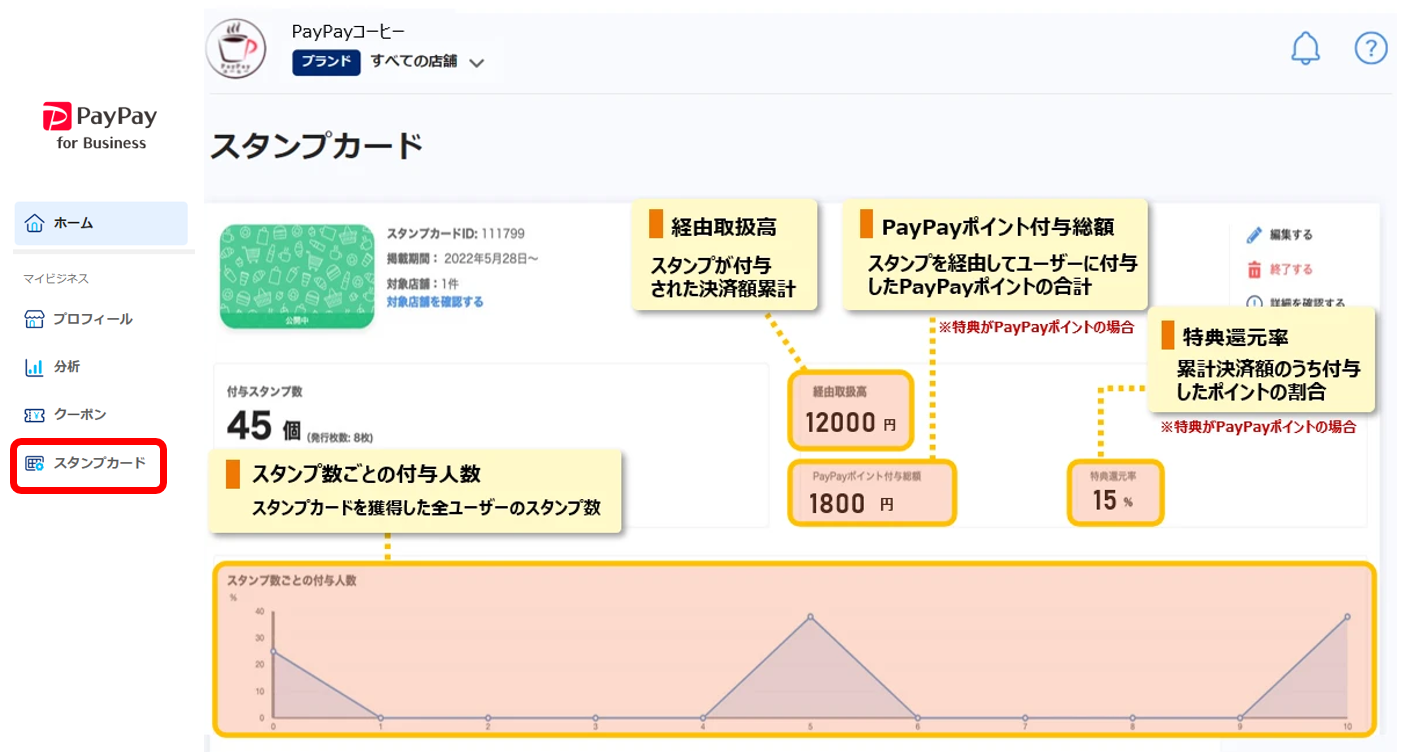Open 対象店舗を確認する link
Screen dimensions: 1410x752
click(435, 302)
